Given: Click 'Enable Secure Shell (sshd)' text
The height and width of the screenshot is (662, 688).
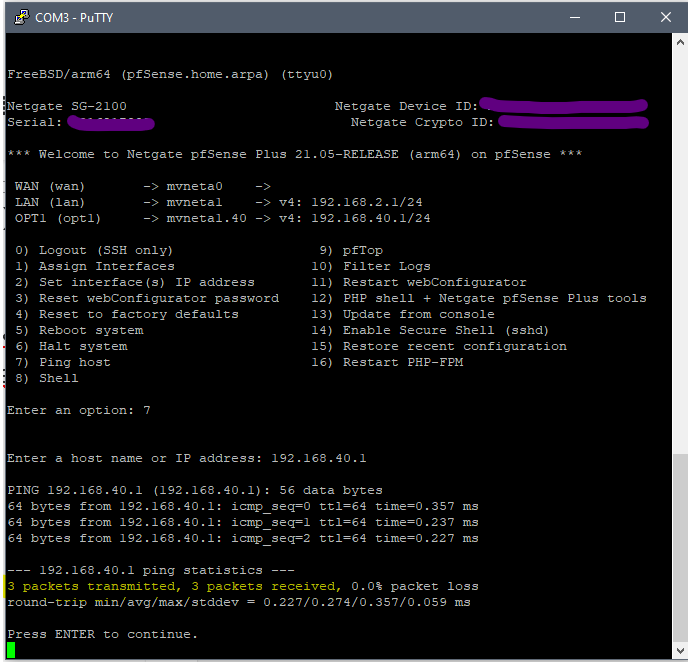Looking at the screenshot, I should point(446,330).
